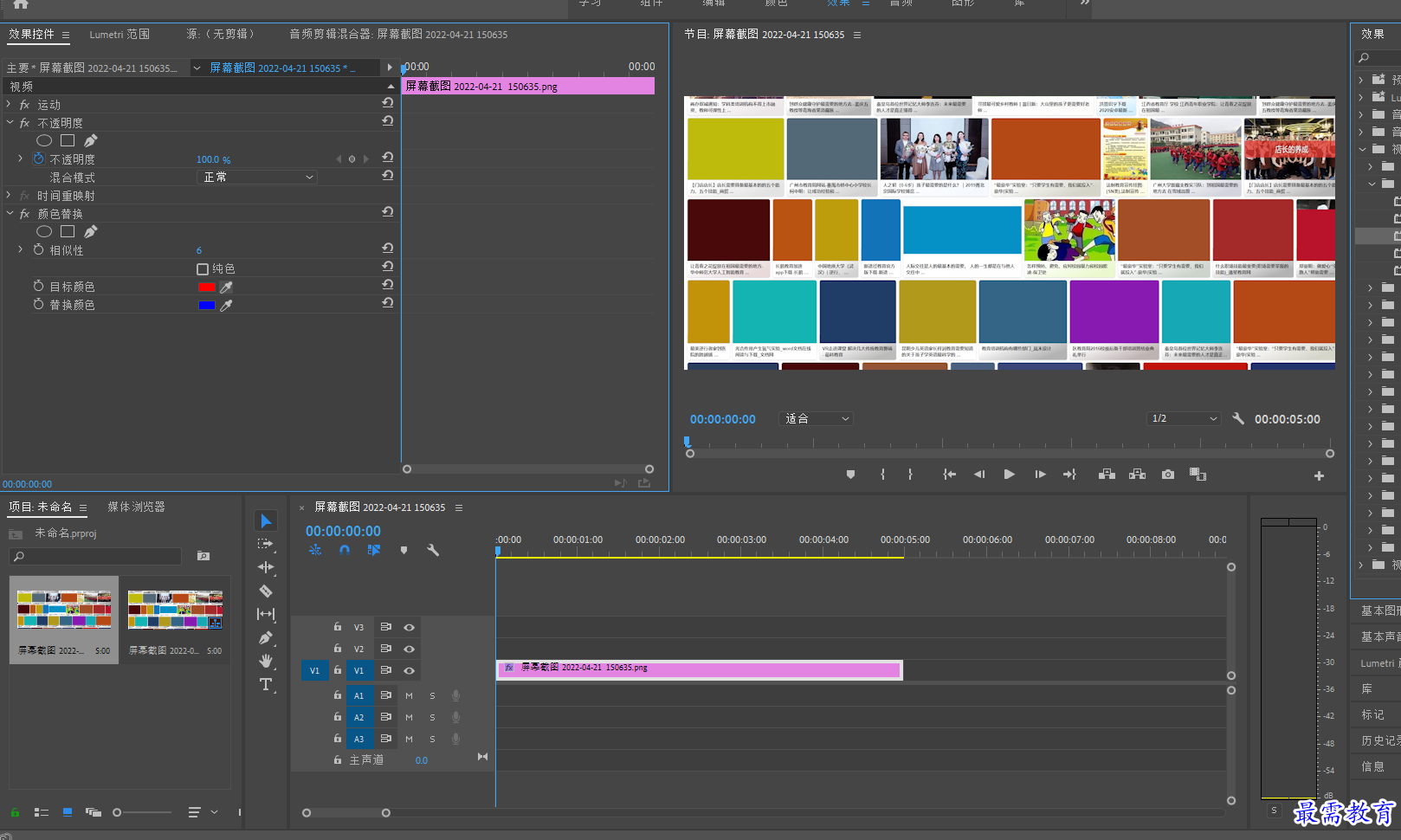This screenshot has height=840, width=1401.
Task: Pick target color with the eyedropper
Action: [x=226, y=288]
